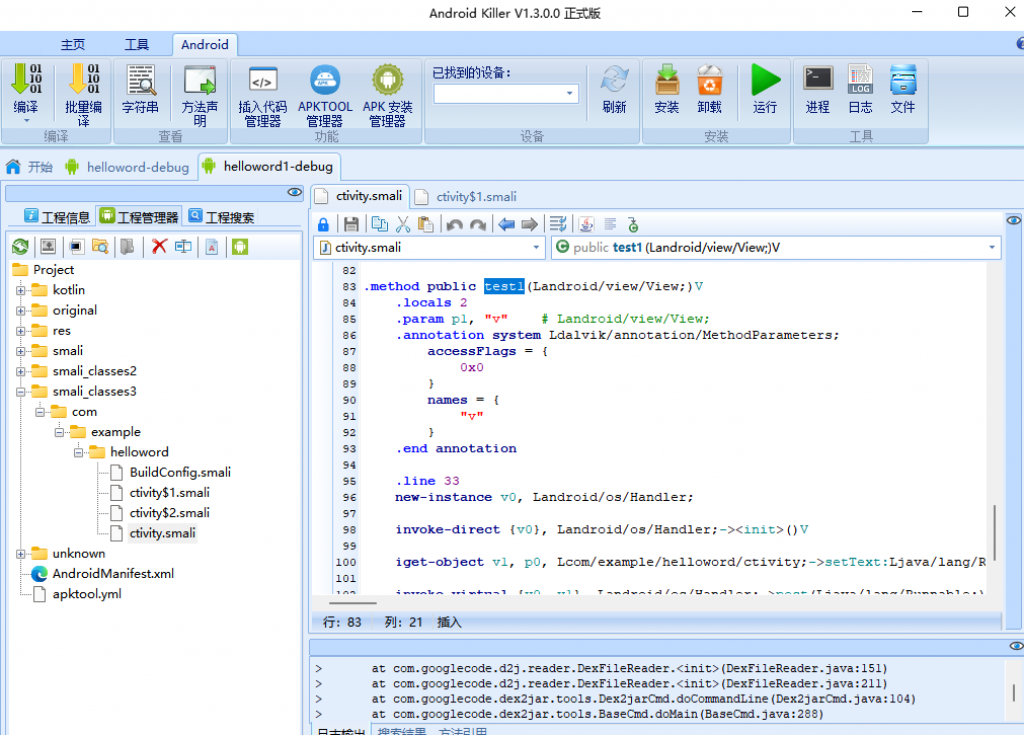Click the red X delete icon
This screenshot has width=1024, height=735.
click(x=159, y=246)
